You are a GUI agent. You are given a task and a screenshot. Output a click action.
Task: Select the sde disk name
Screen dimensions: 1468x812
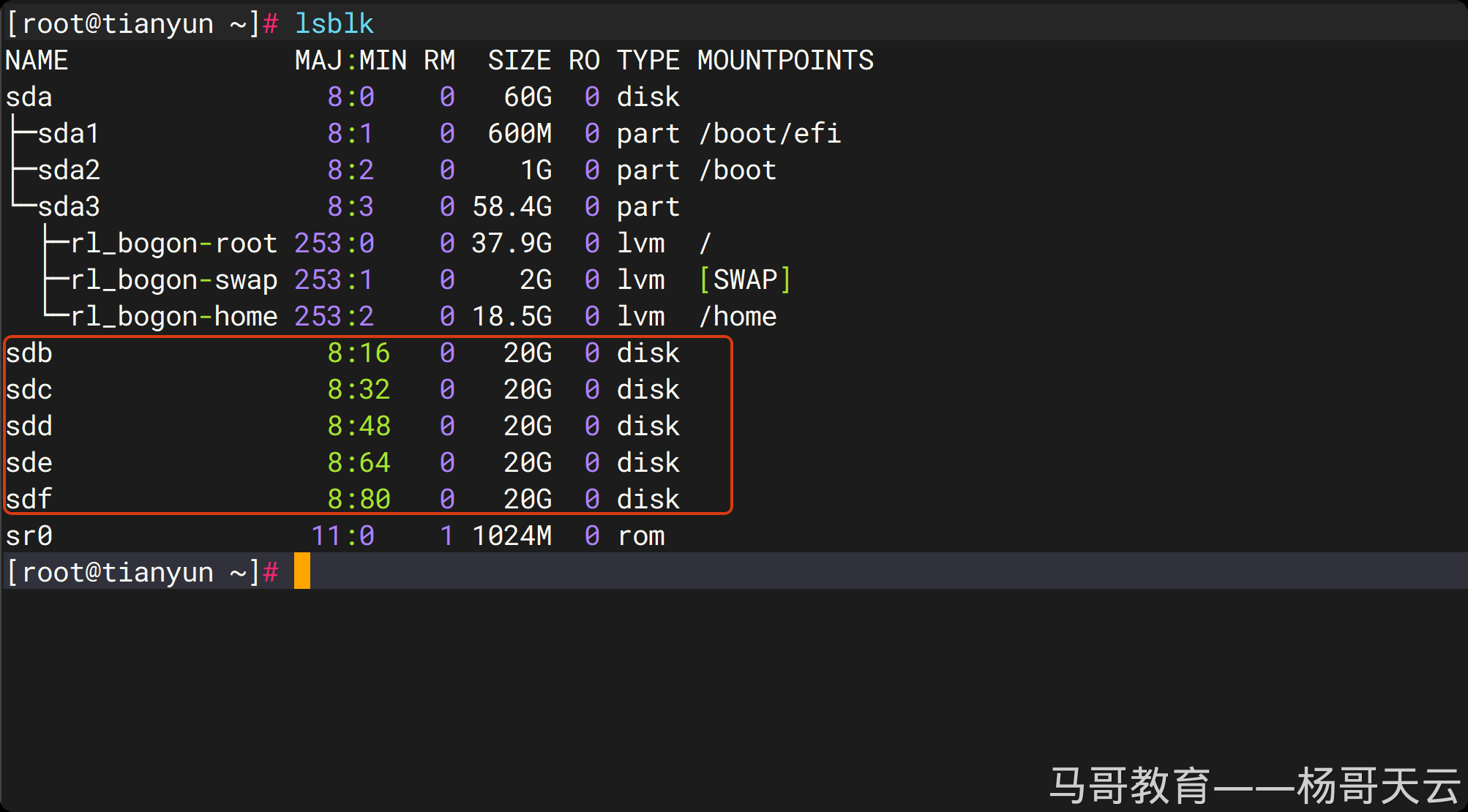(29, 463)
